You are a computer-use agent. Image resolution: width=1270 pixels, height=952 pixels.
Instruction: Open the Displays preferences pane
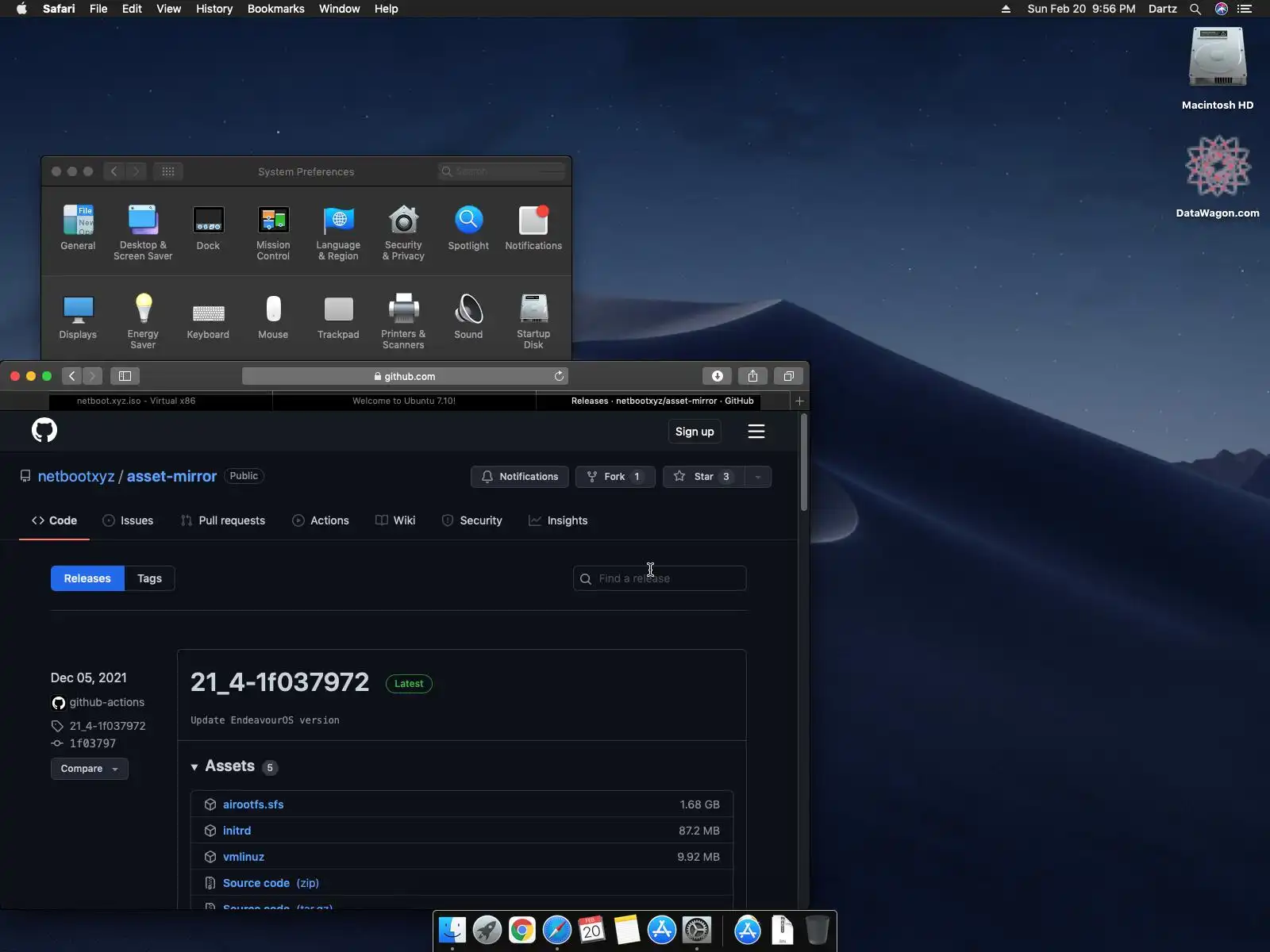point(78,317)
